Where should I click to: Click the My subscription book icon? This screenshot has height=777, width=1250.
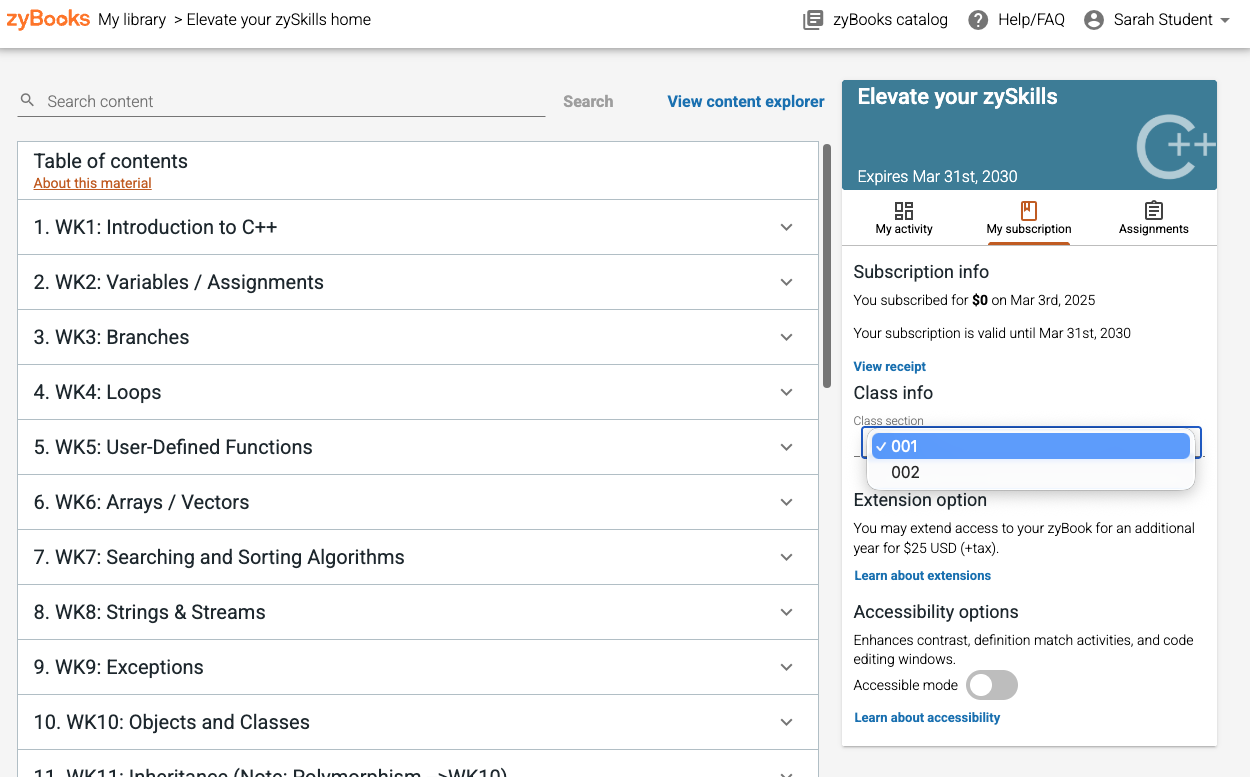(x=1029, y=210)
